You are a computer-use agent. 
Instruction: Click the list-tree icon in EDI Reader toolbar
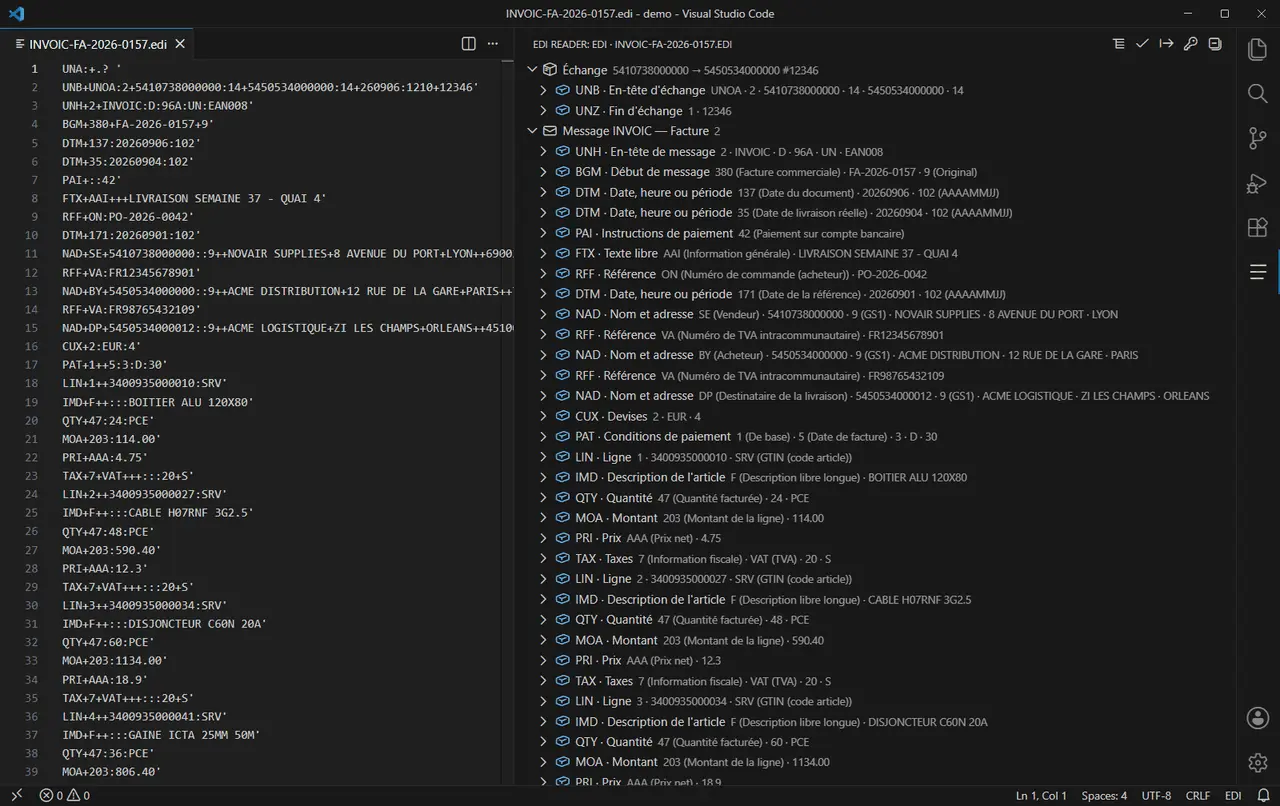tap(1119, 44)
